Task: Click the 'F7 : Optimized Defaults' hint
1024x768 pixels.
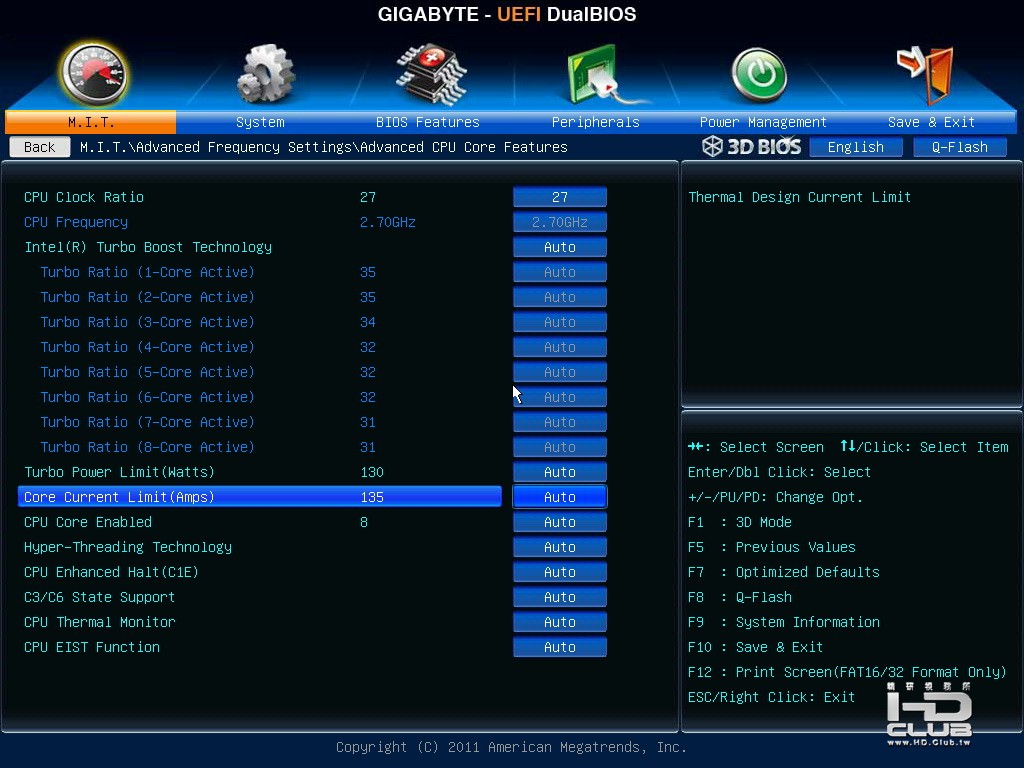Action: tap(784, 572)
